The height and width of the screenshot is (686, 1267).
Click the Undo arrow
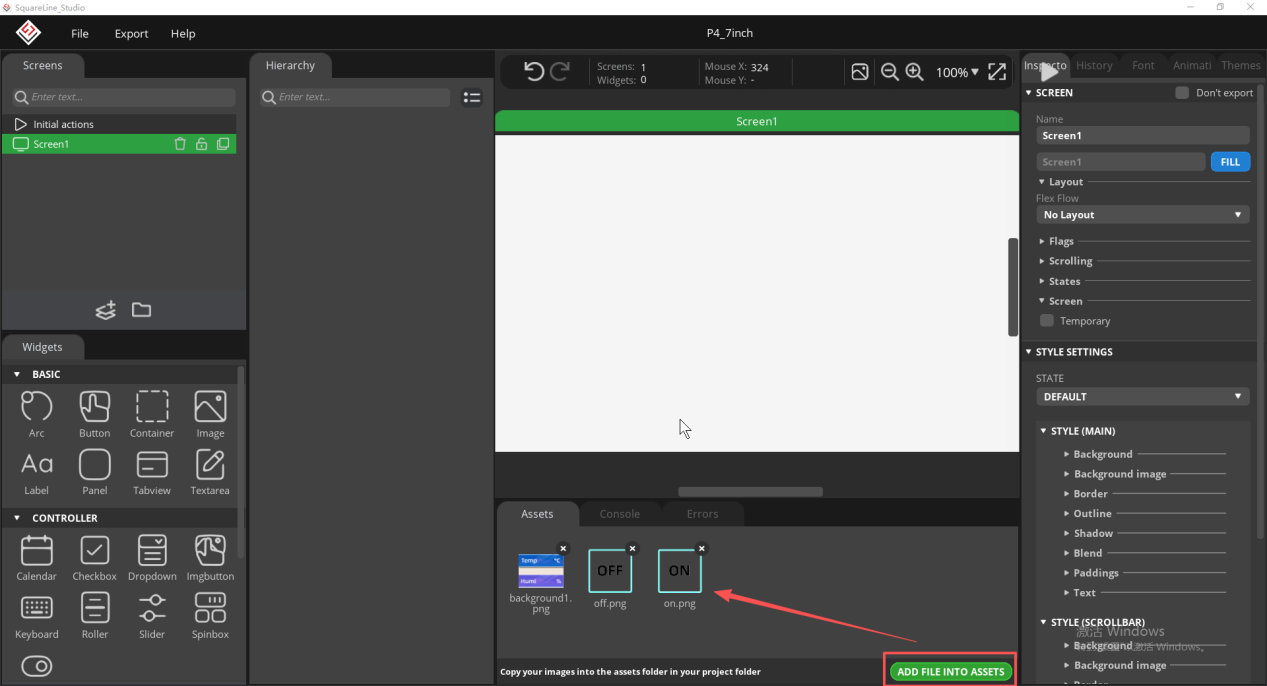534,72
